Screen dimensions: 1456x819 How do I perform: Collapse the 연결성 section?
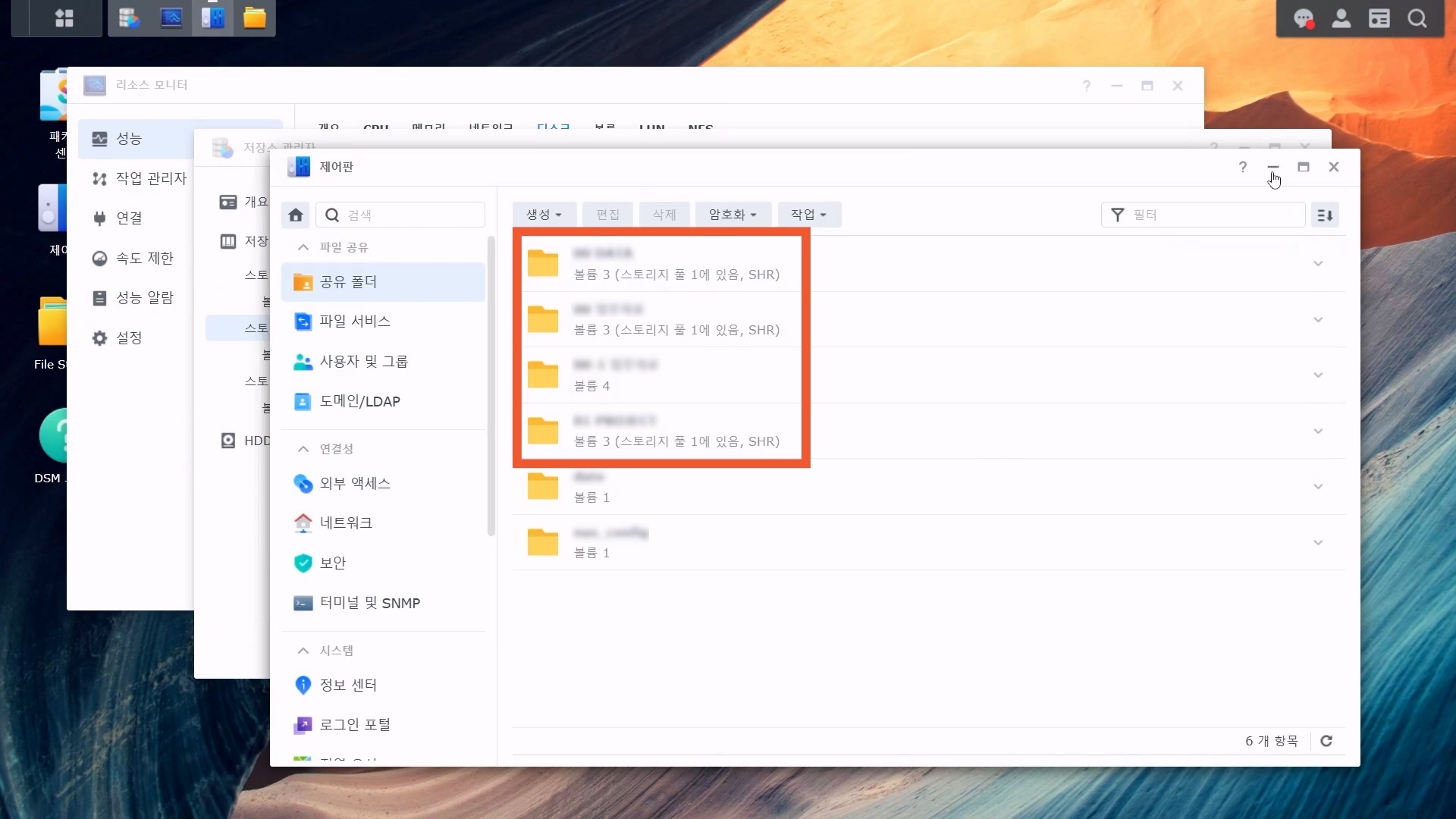click(303, 449)
